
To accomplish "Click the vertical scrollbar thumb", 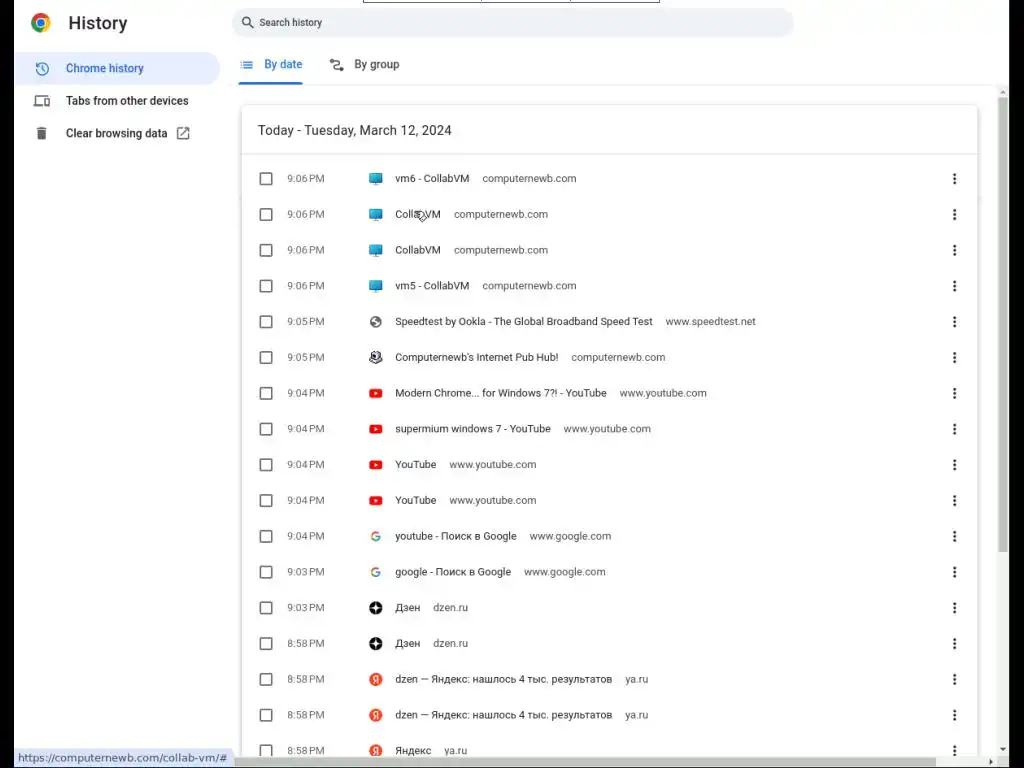I will pyautogui.click(x=1002, y=325).
